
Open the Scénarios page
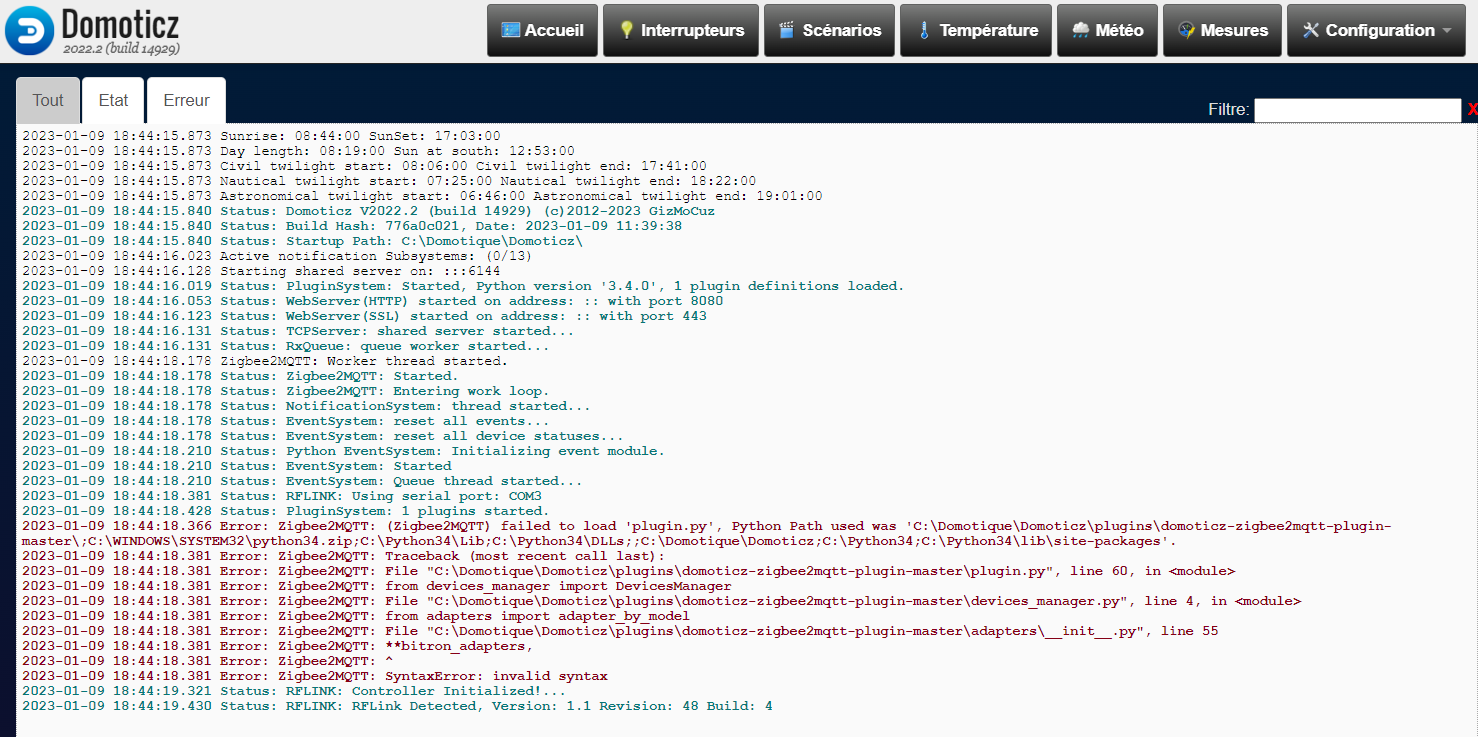(829, 30)
